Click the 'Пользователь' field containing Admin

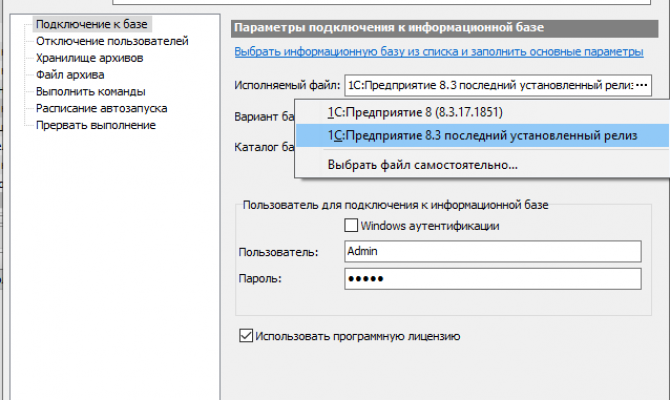point(493,251)
